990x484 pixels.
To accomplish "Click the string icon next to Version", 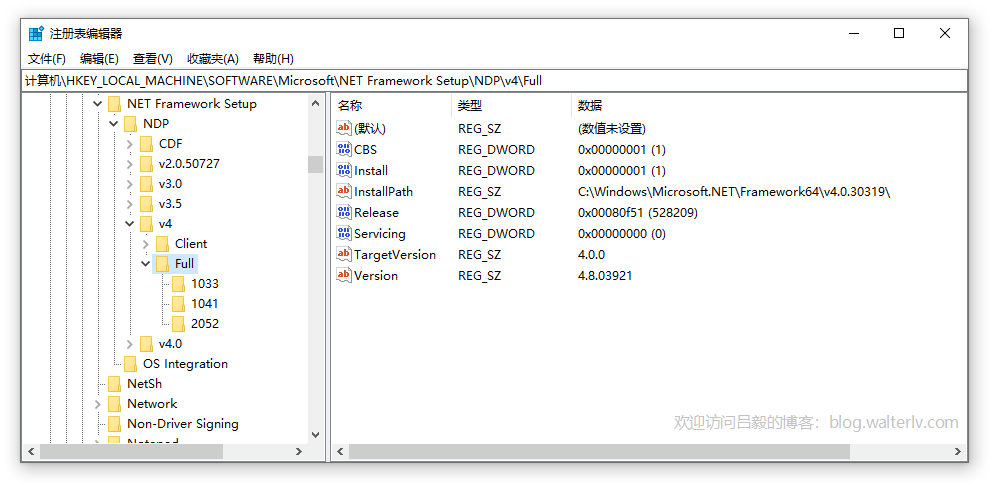I will pyautogui.click(x=345, y=276).
